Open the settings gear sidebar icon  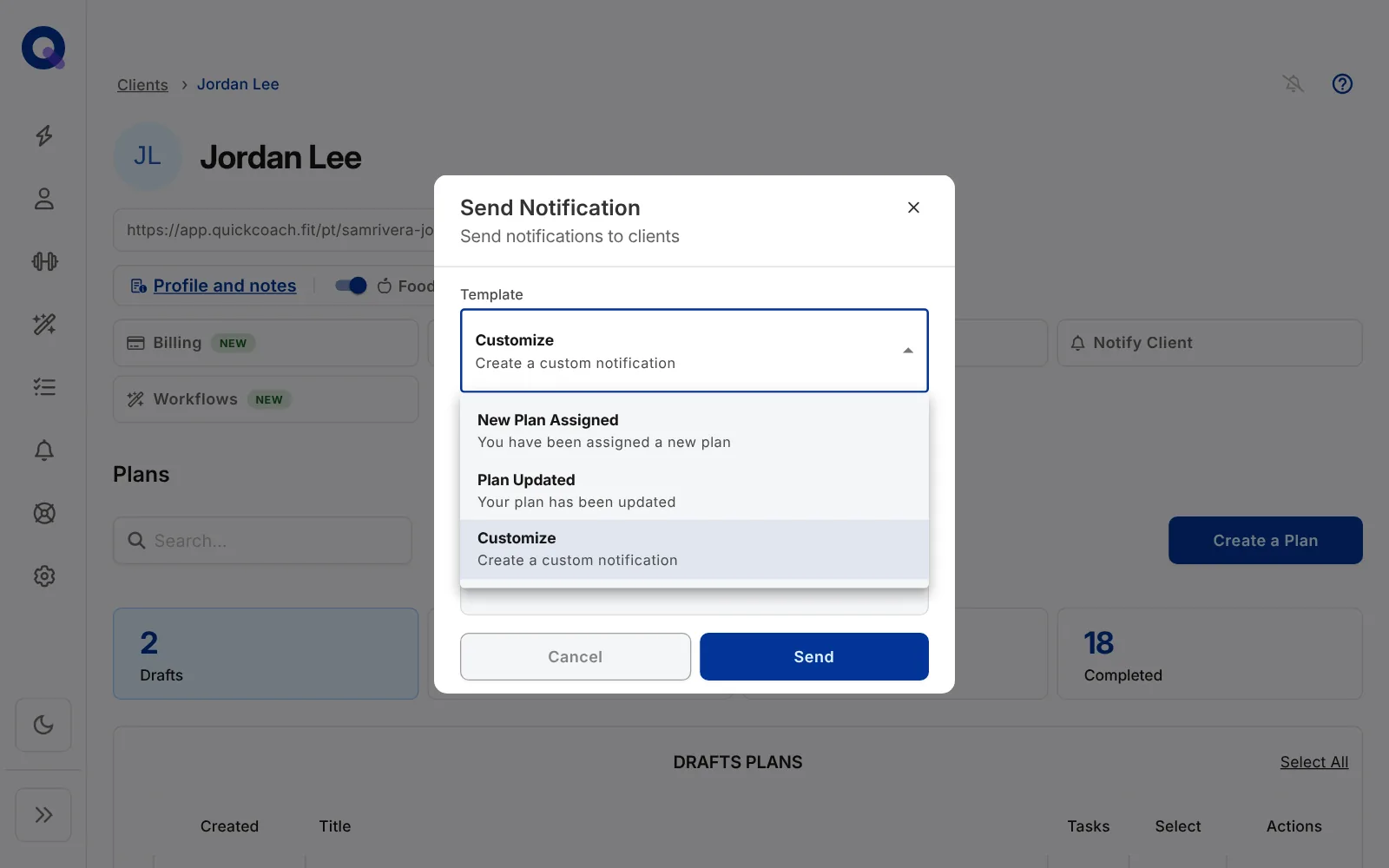point(44,576)
